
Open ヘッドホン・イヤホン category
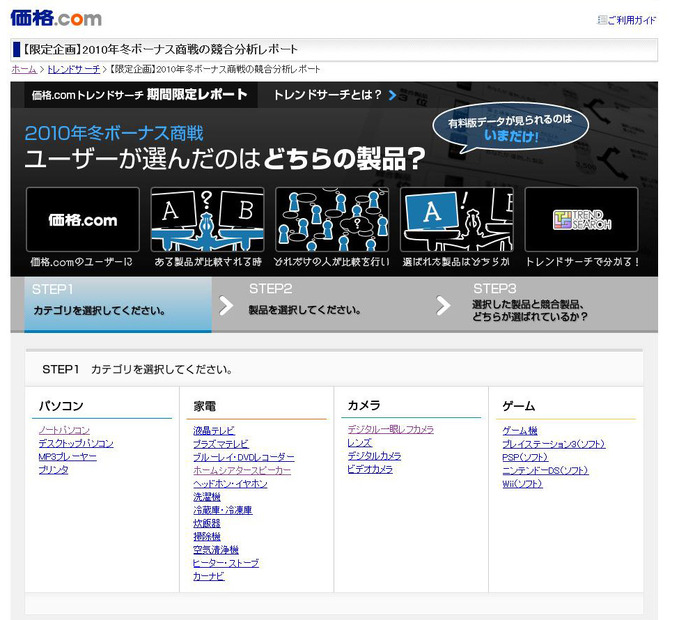pyautogui.click(x=230, y=484)
